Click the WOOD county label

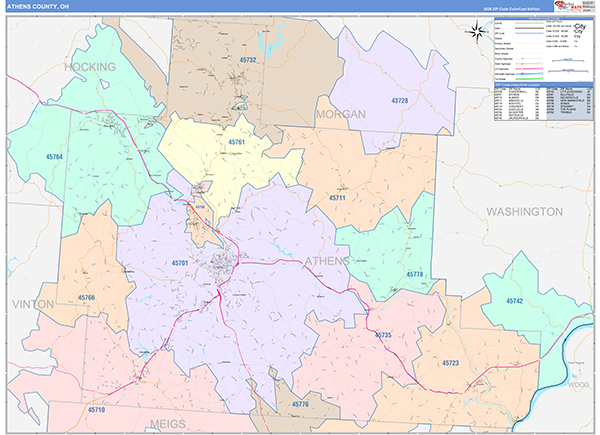(x=579, y=384)
